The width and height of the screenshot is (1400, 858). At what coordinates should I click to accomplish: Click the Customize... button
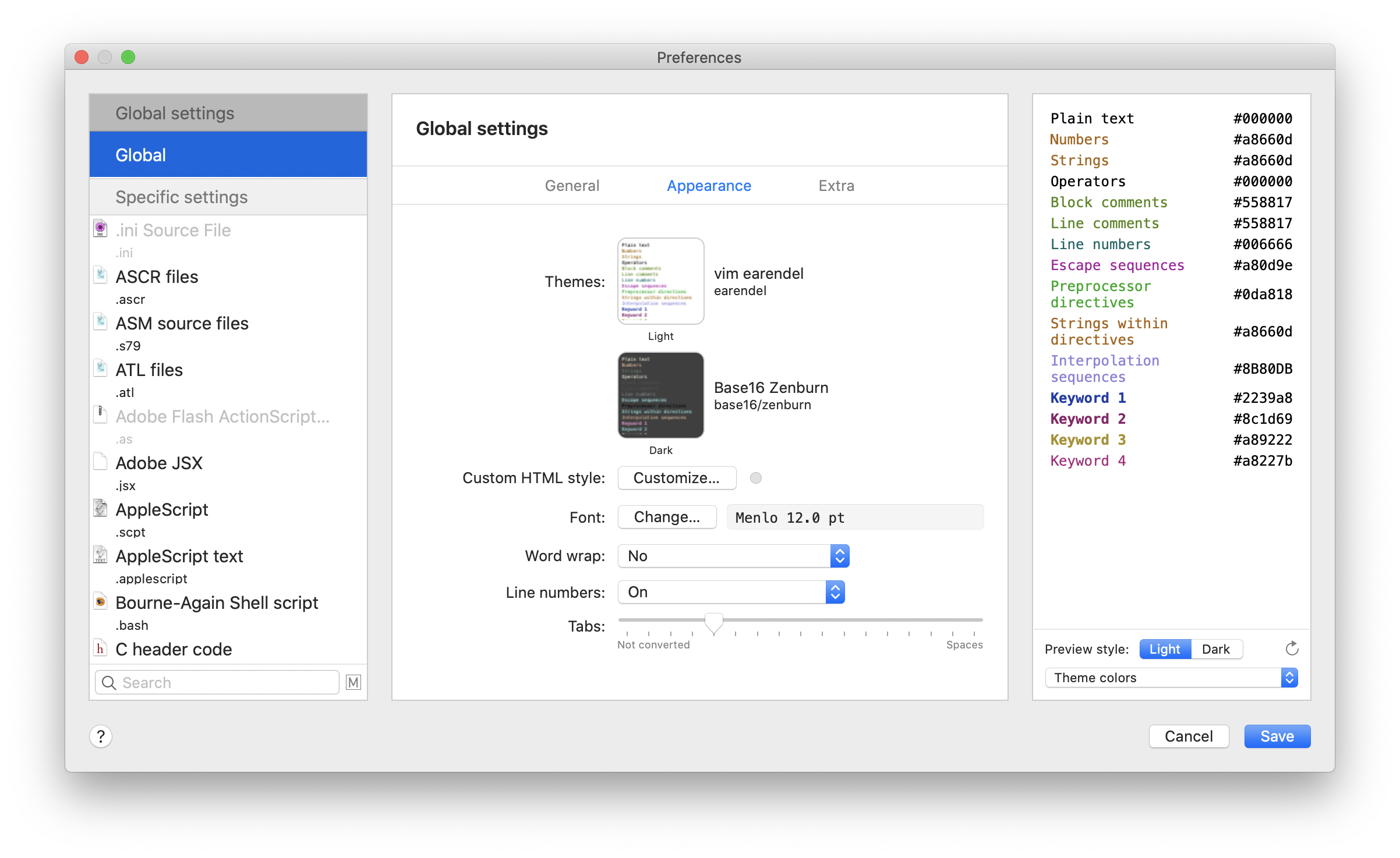[677, 478]
